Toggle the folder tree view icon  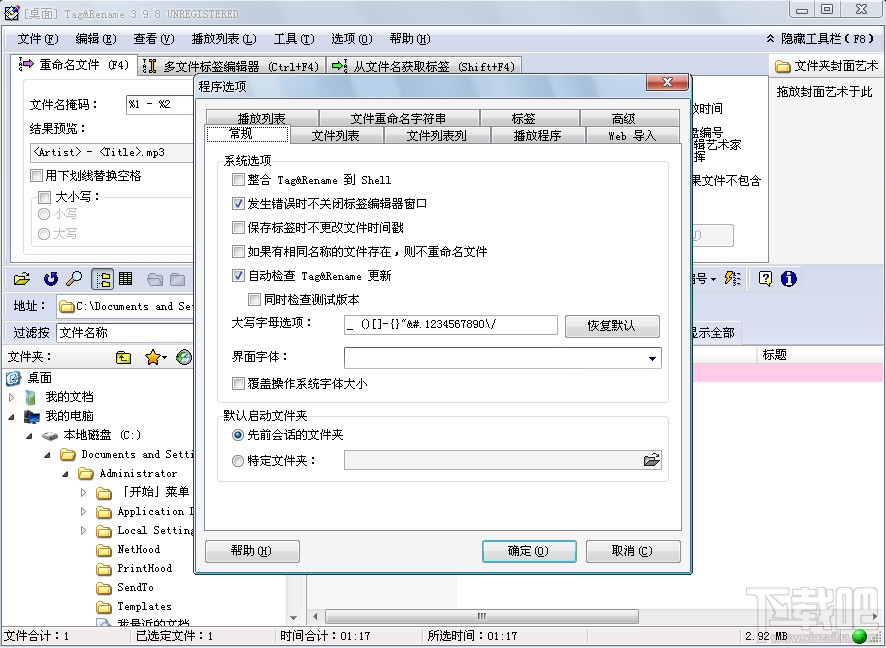click(103, 279)
